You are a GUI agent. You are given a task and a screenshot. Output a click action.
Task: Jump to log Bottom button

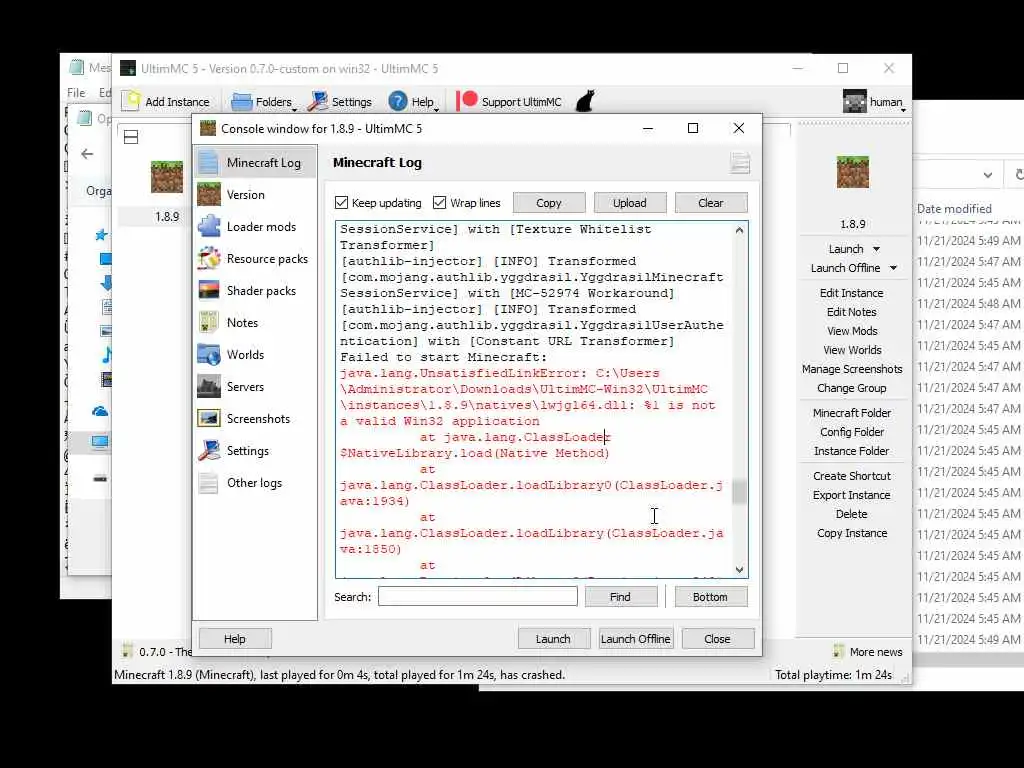[x=711, y=597]
